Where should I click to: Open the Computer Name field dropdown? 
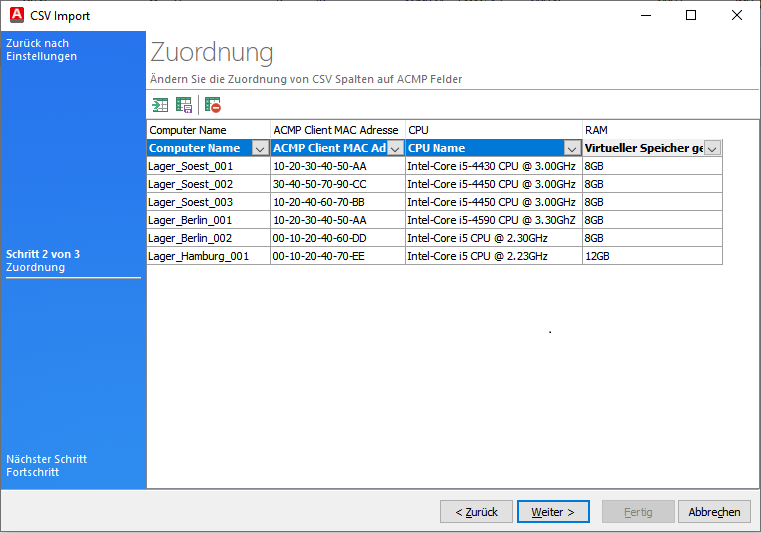259,148
